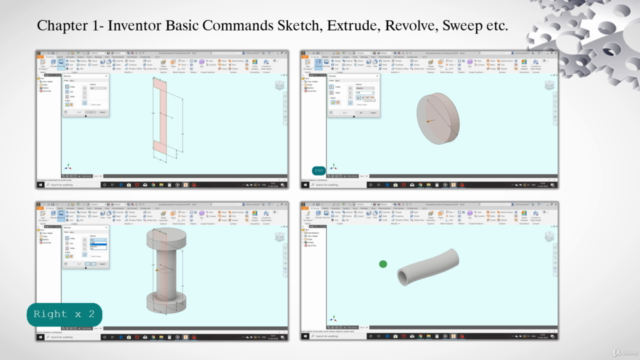Select highlighted Revolve tool in profile sketch screenshot
This screenshot has height=360, width=640.
click(x=61, y=63)
